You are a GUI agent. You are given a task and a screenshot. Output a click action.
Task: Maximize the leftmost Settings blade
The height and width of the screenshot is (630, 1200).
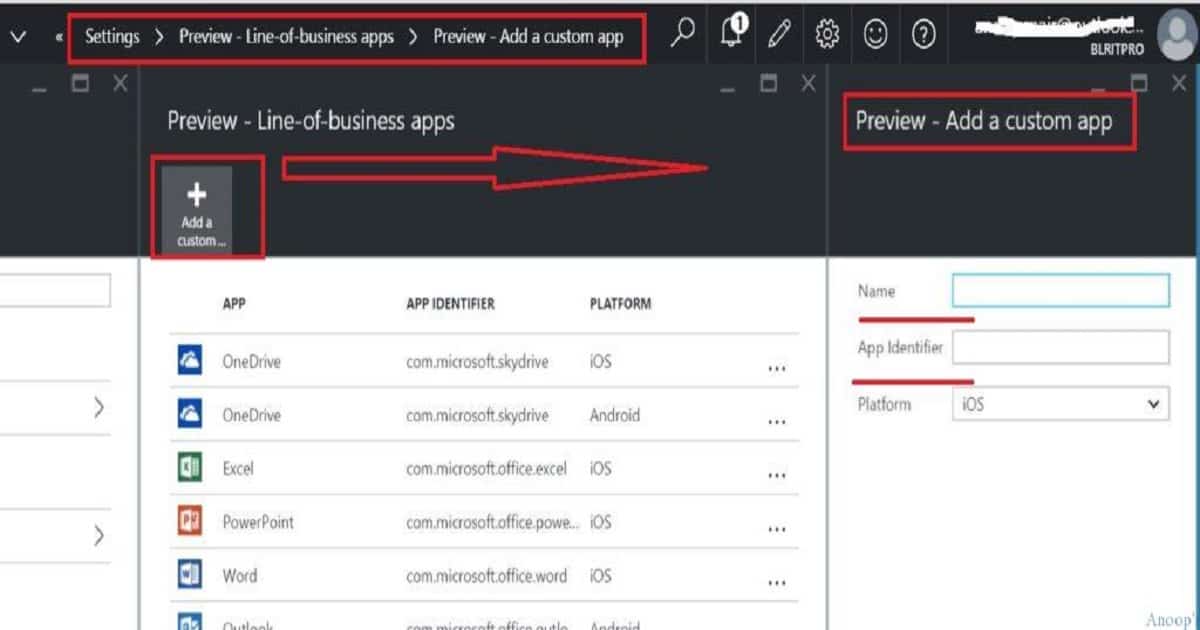[x=80, y=84]
